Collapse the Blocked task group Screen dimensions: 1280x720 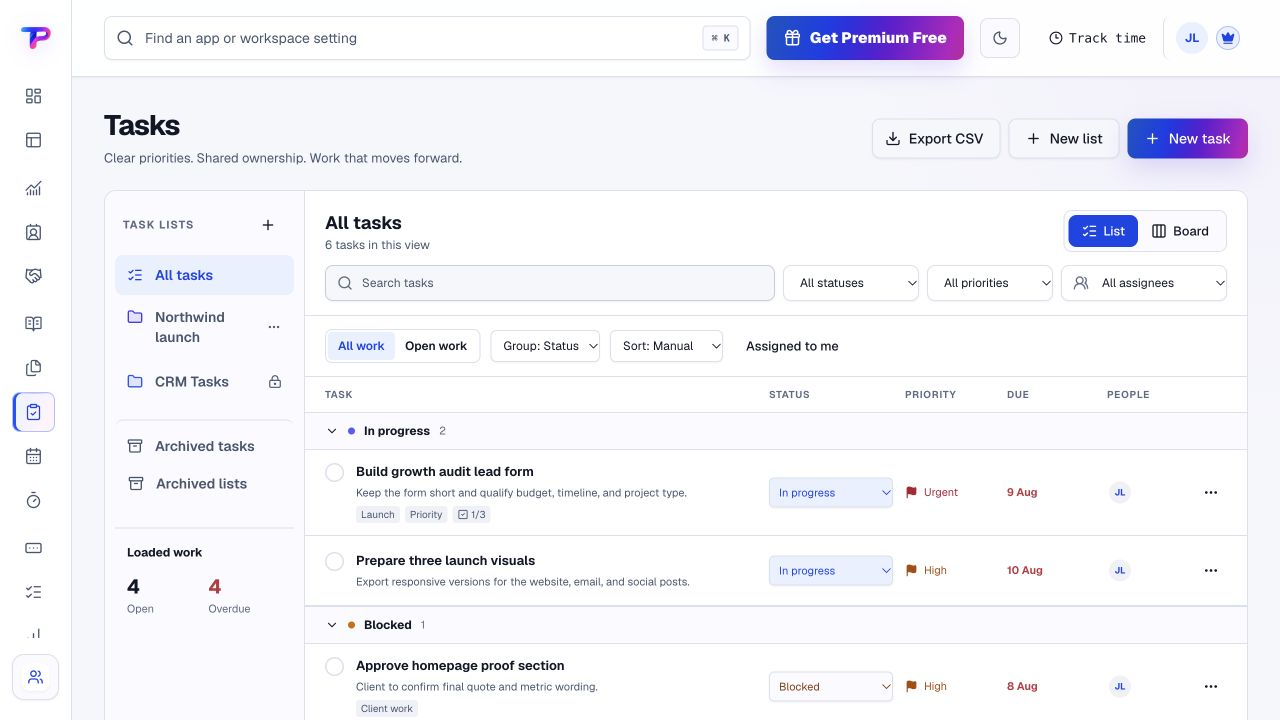point(332,625)
